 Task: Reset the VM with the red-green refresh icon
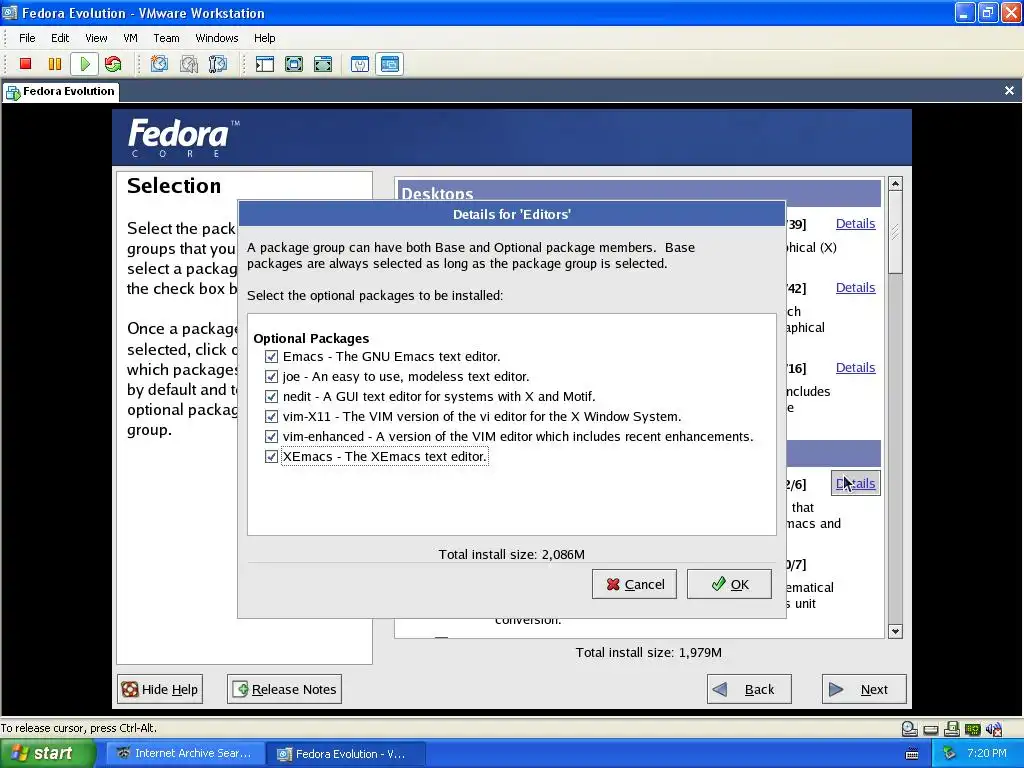113,64
